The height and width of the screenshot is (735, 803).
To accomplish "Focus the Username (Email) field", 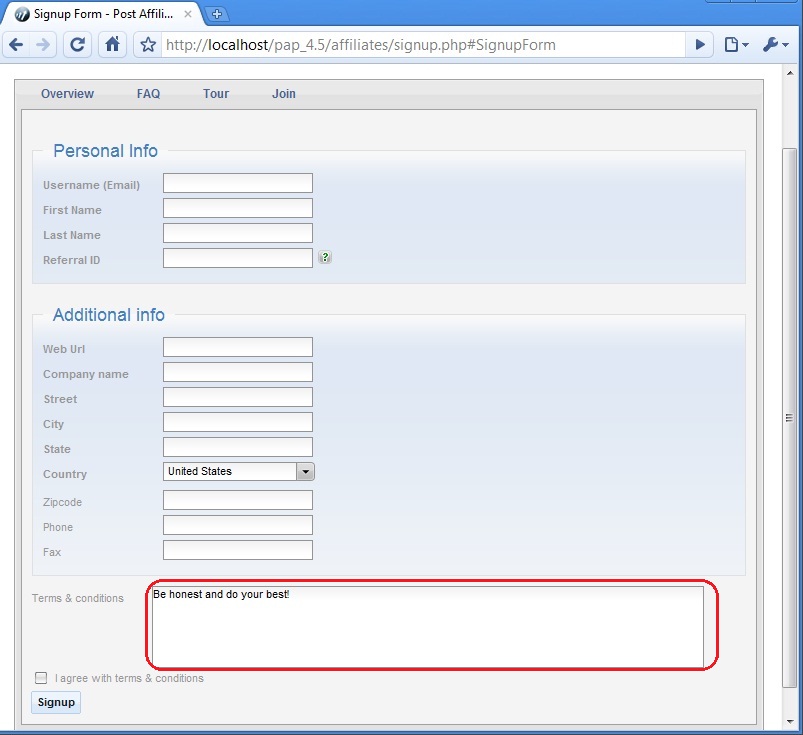I will 238,183.
